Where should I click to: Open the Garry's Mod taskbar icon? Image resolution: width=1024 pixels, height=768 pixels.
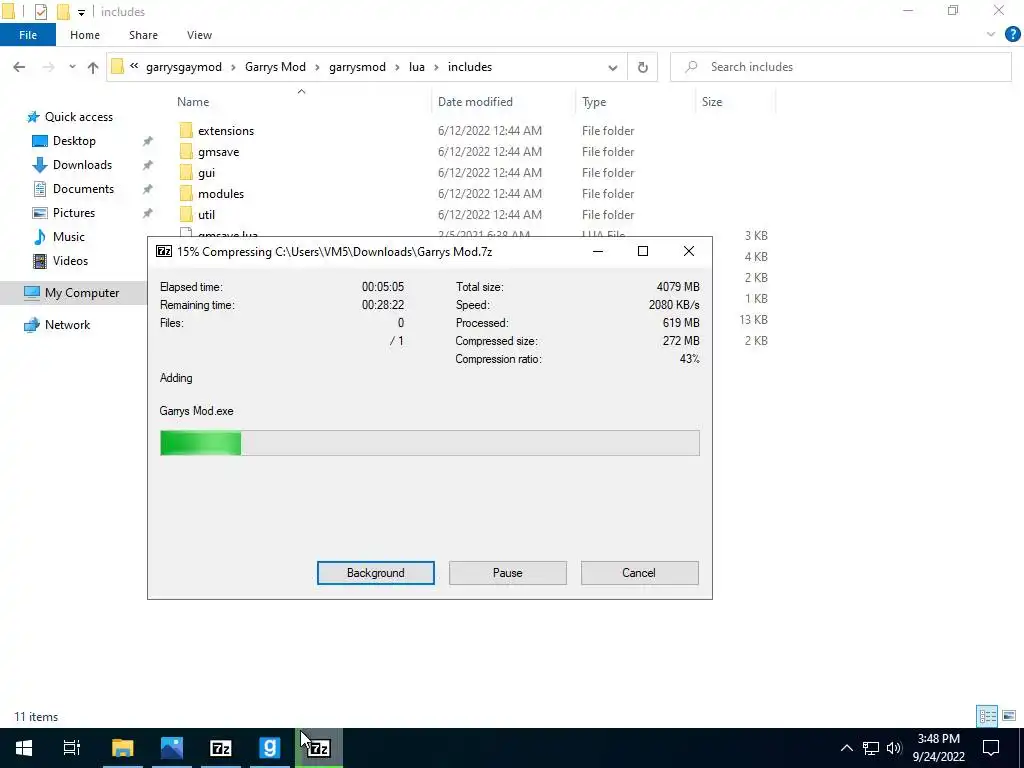coord(269,748)
